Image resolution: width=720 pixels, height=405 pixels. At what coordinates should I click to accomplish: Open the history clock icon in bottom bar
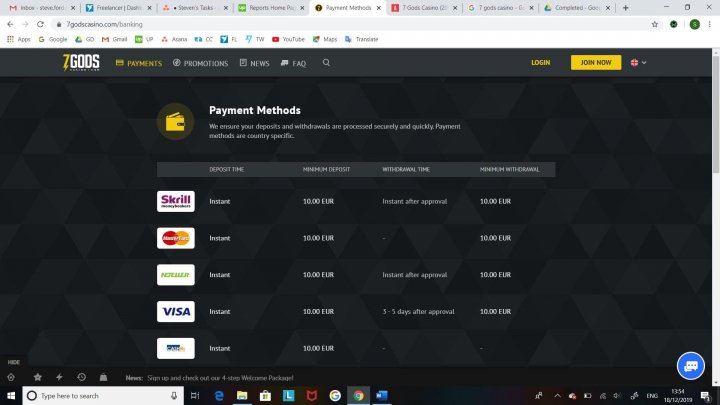[81, 377]
